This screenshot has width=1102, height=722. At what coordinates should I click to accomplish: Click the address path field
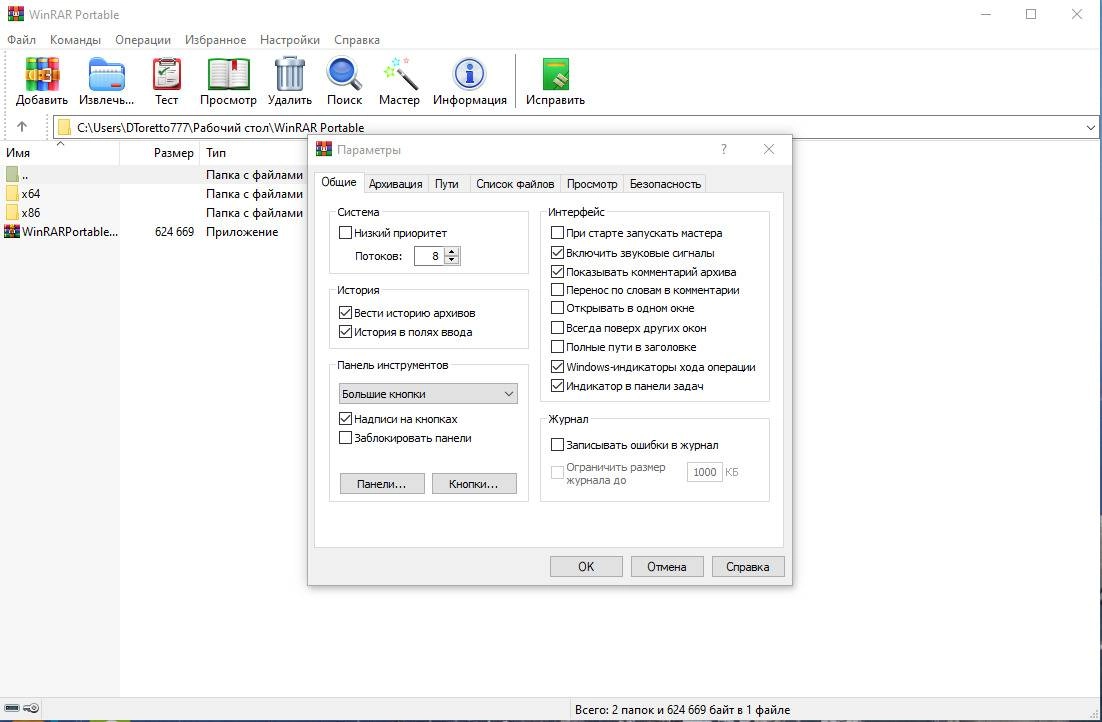(x=576, y=127)
